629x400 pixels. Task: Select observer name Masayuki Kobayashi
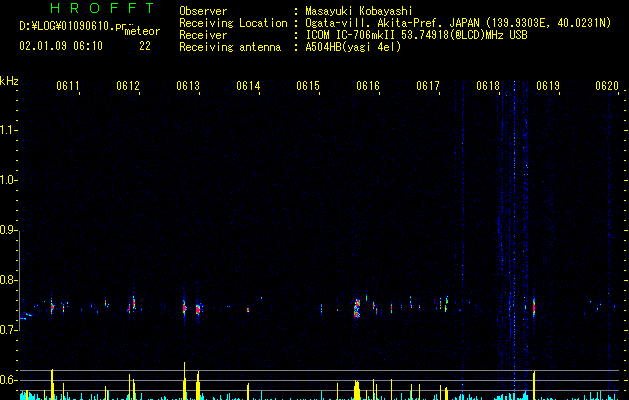(x=359, y=11)
